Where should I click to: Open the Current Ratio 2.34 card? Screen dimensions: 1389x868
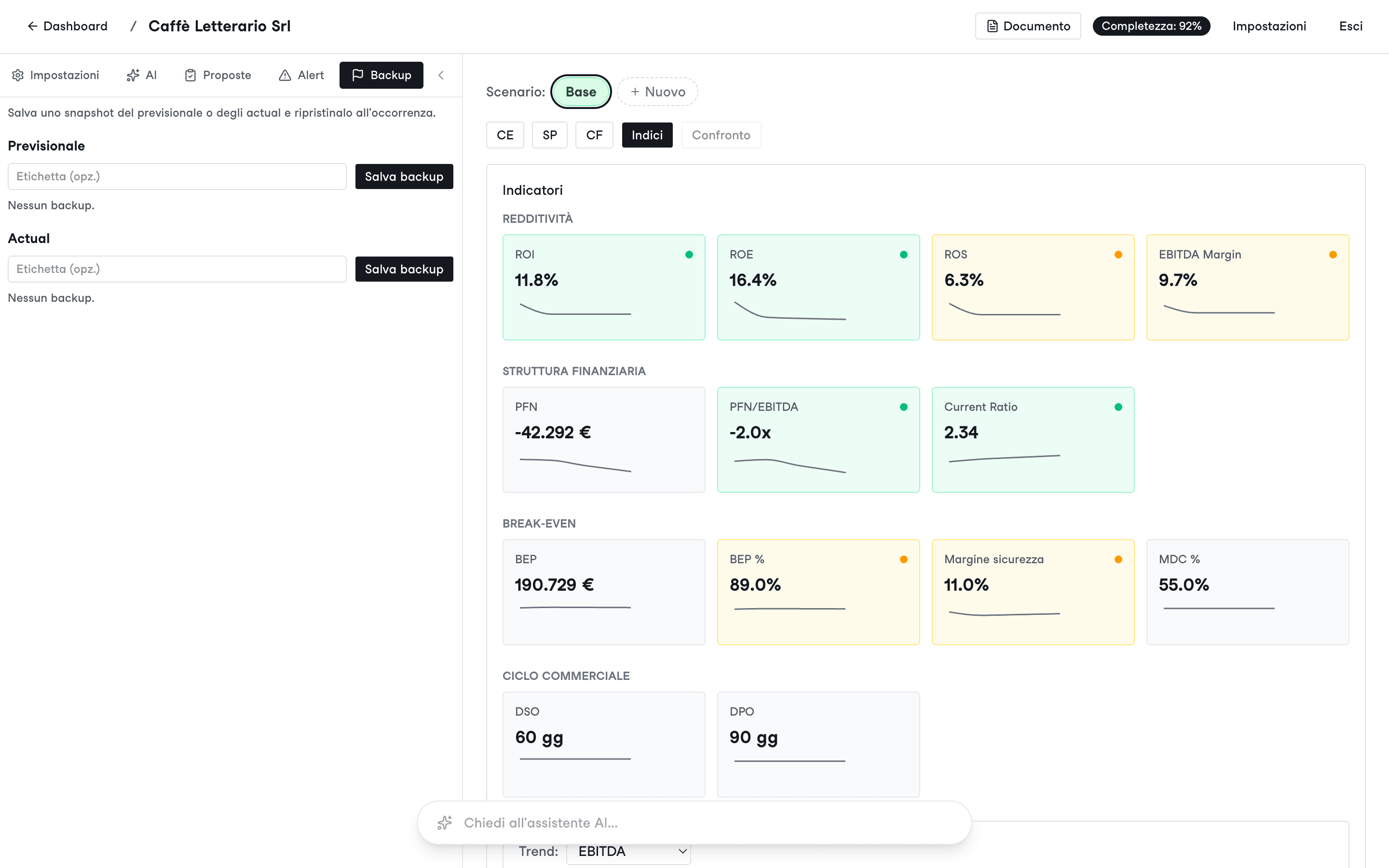pyautogui.click(x=1033, y=440)
